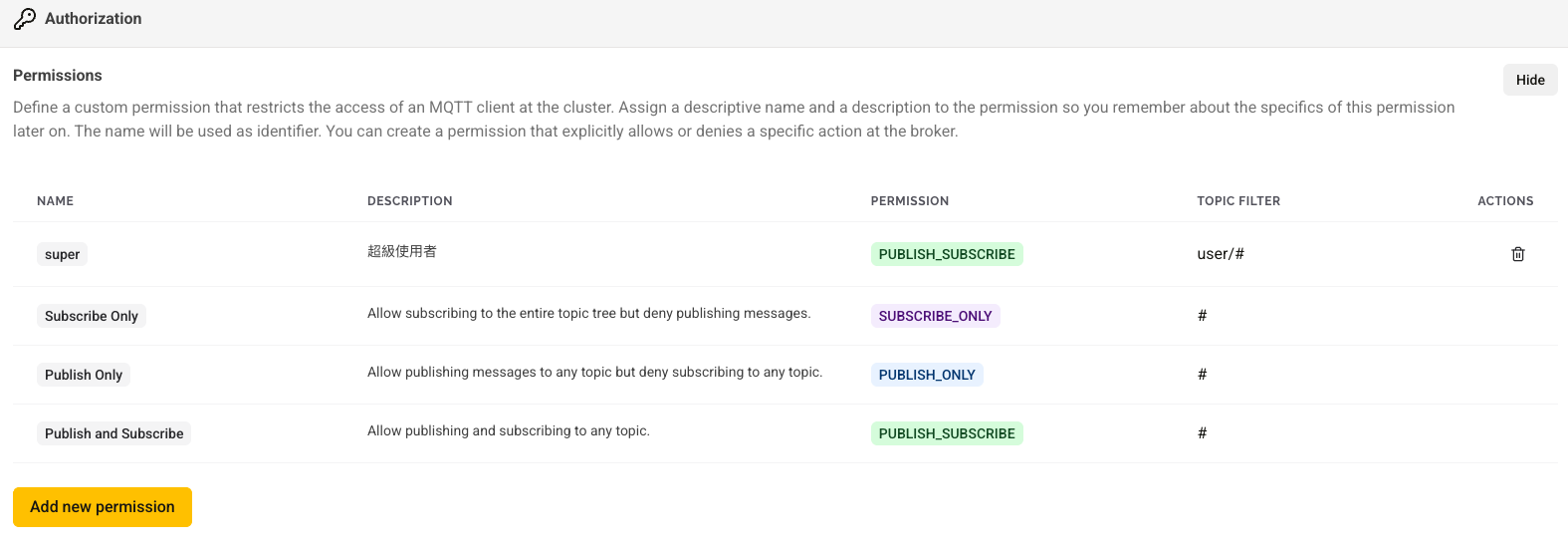Click the user/# topic filter value
The width and height of the screenshot is (1568, 551).
tap(1220, 254)
